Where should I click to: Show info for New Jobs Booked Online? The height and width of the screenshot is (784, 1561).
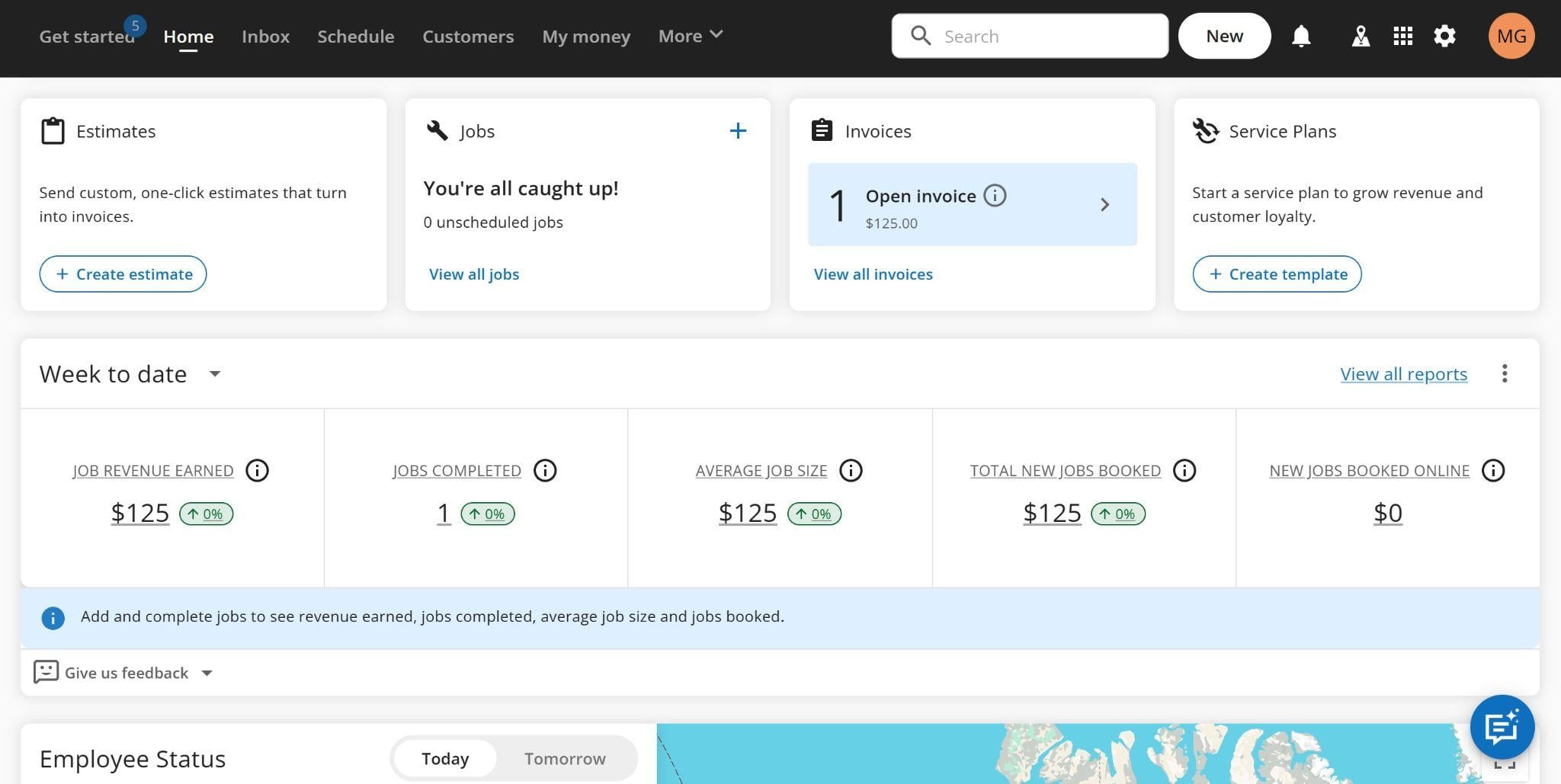(1493, 471)
